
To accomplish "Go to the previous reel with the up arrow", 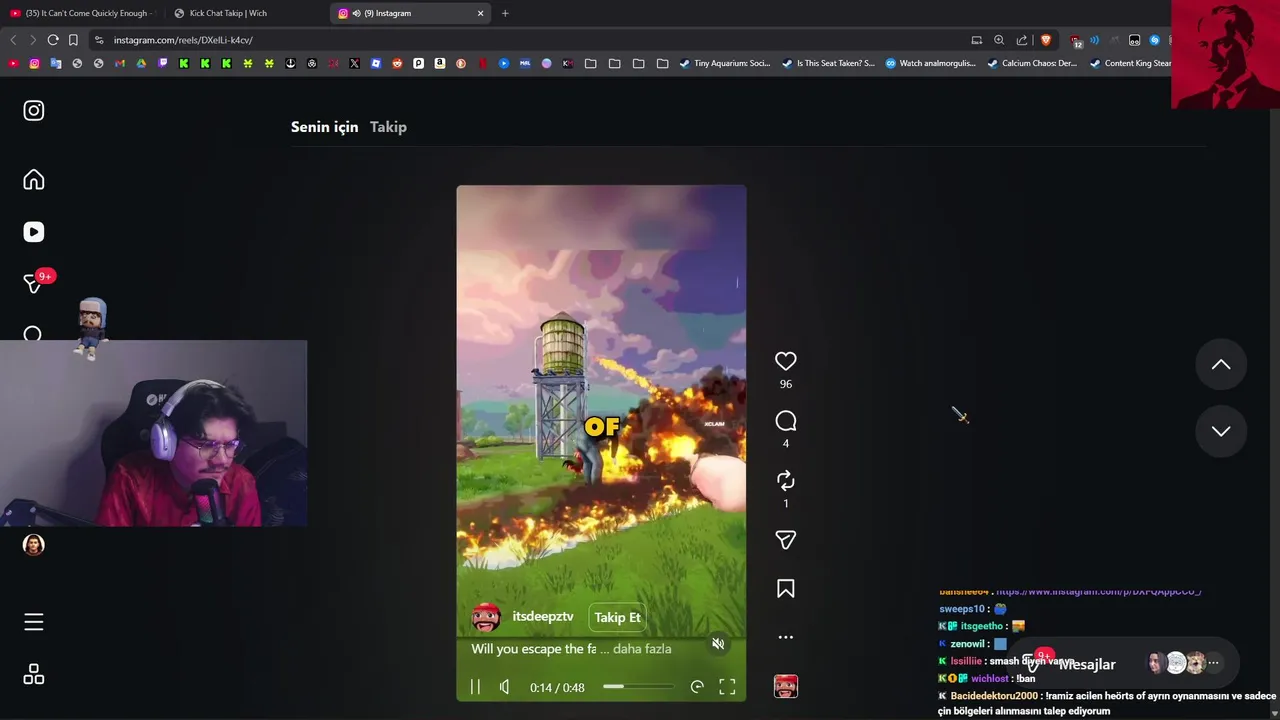I will point(1221,365).
